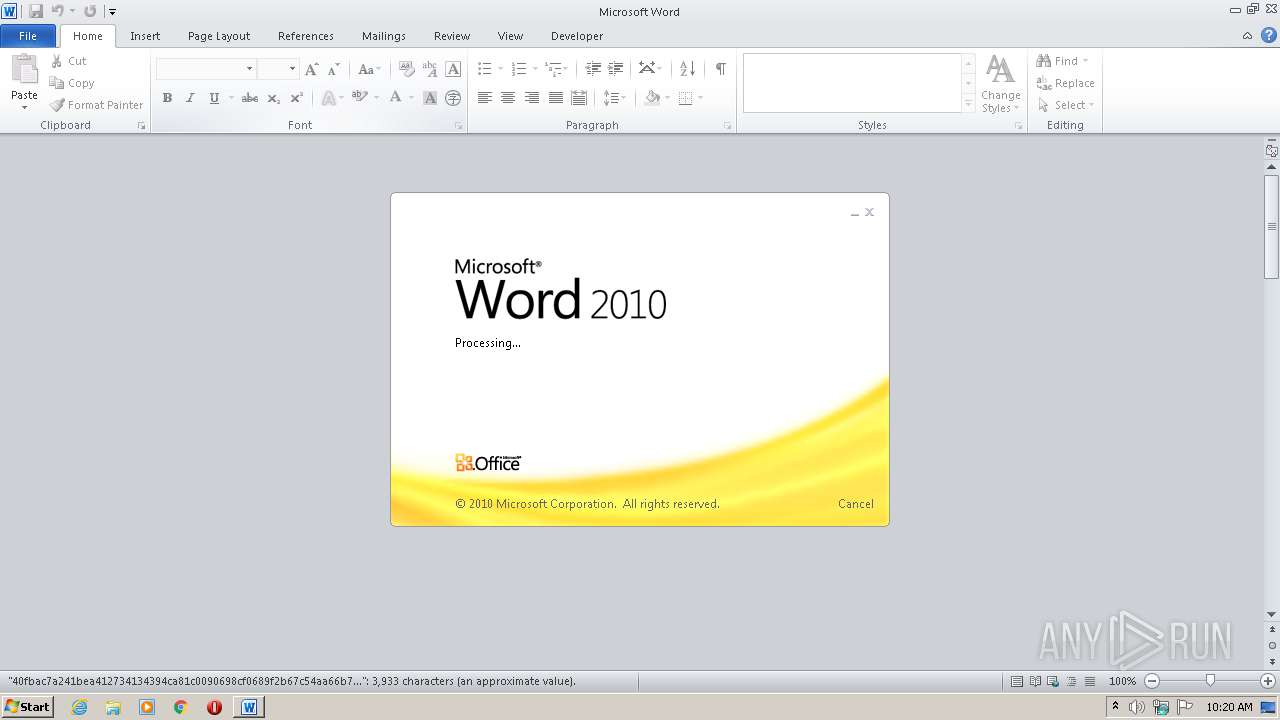Click the Multilevel List icon

click(553, 69)
